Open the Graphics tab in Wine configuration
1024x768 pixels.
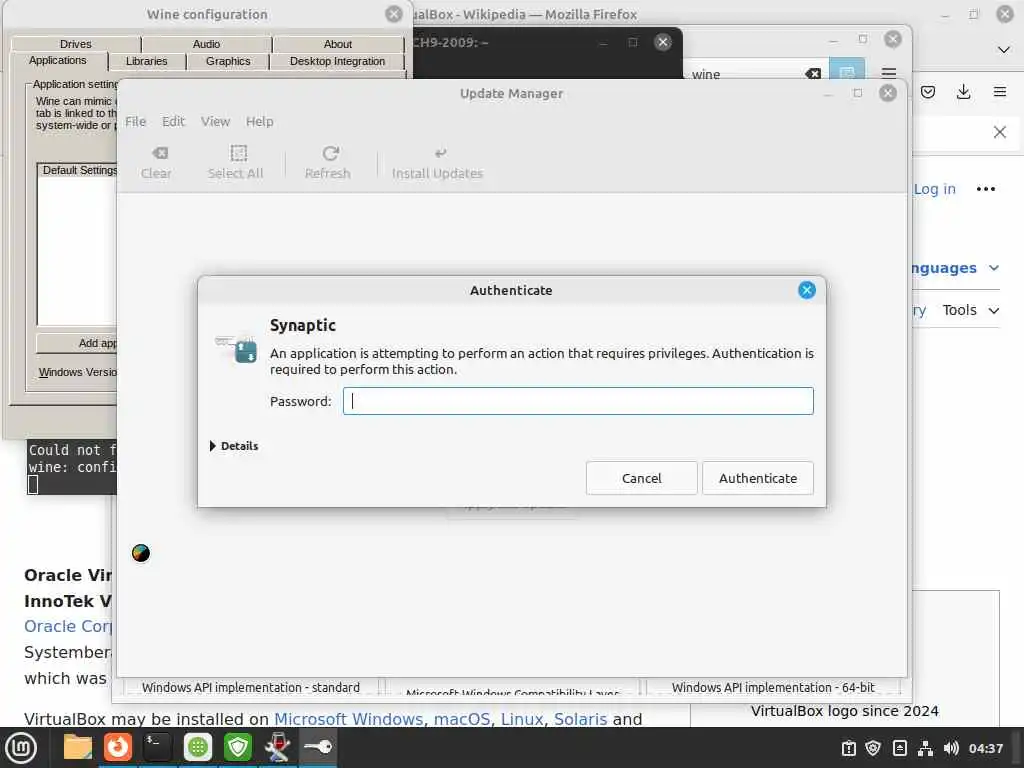click(228, 61)
